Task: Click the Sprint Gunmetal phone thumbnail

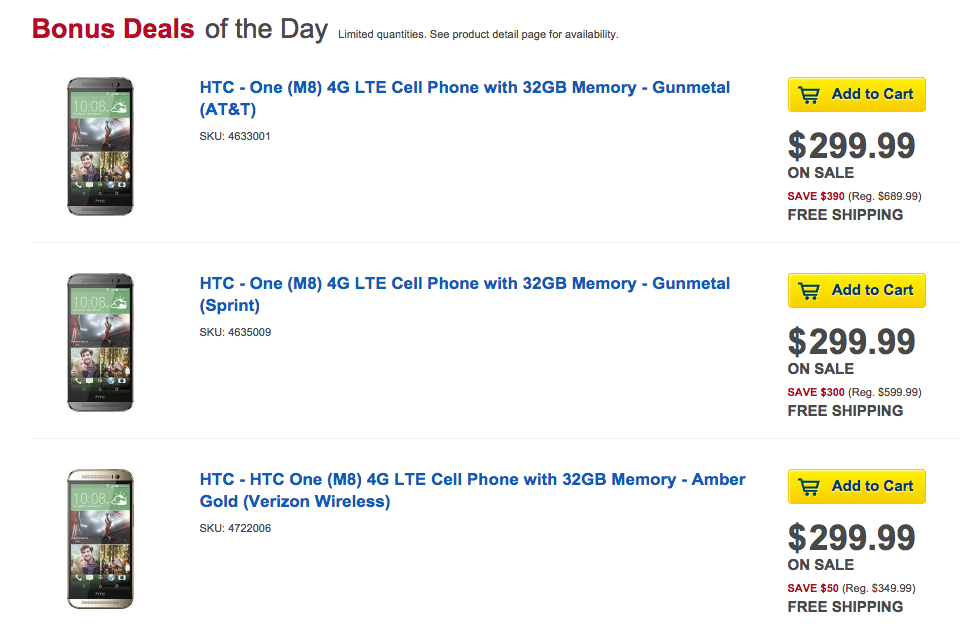Action: tap(100, 342)
